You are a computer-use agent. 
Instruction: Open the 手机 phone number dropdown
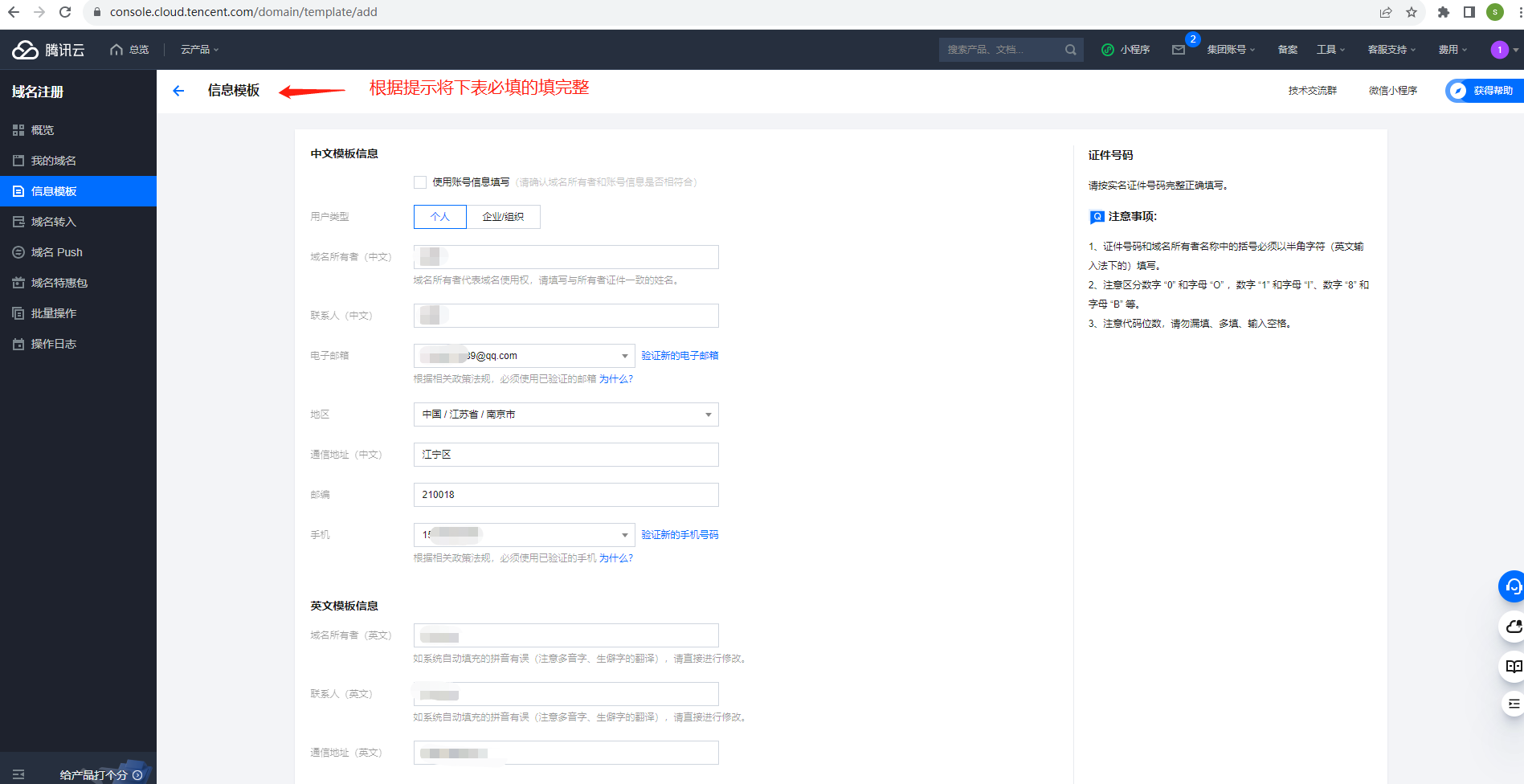(524, 535)
